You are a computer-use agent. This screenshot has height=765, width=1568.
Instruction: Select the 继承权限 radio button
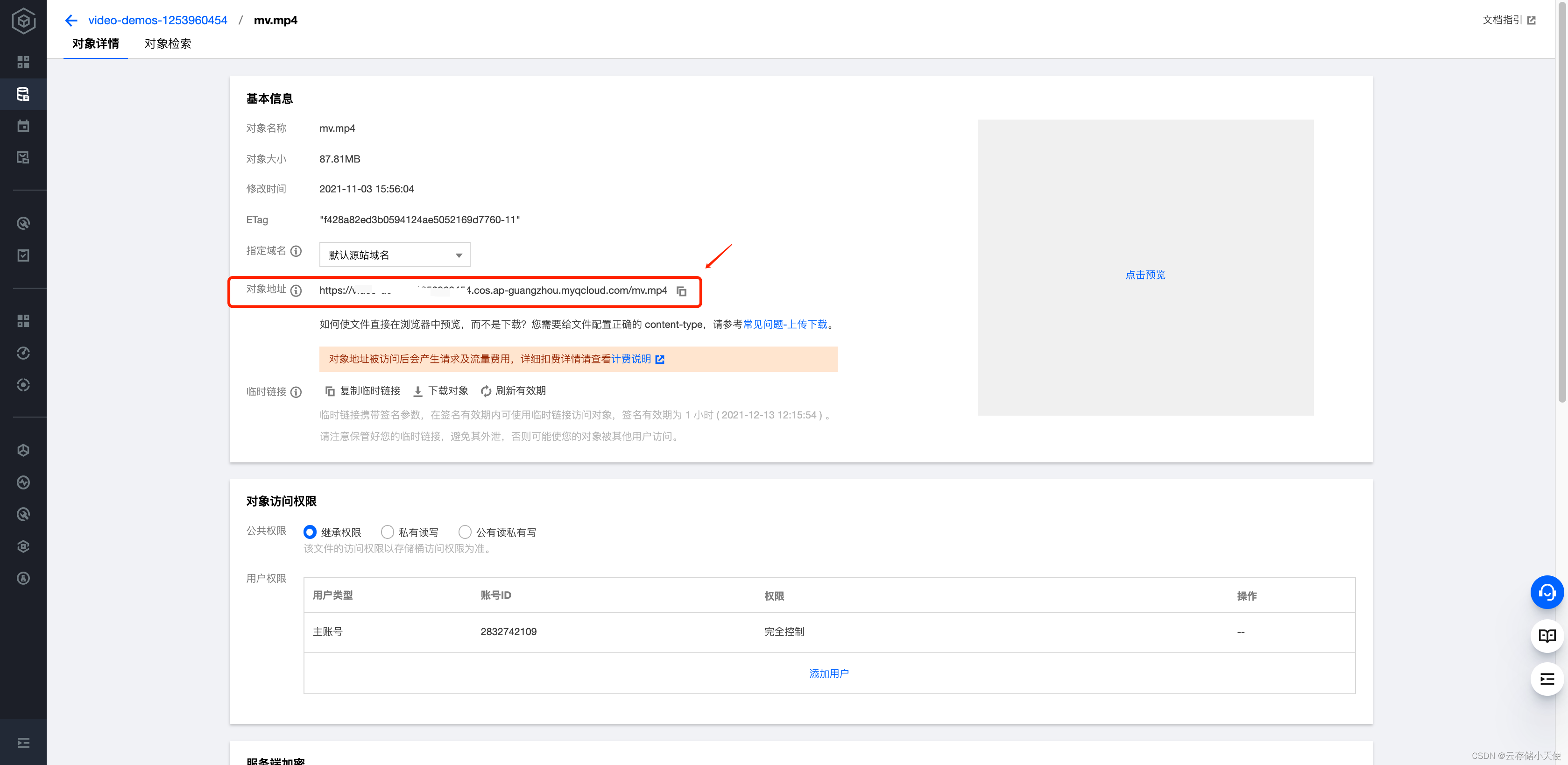tap(310, 532)
